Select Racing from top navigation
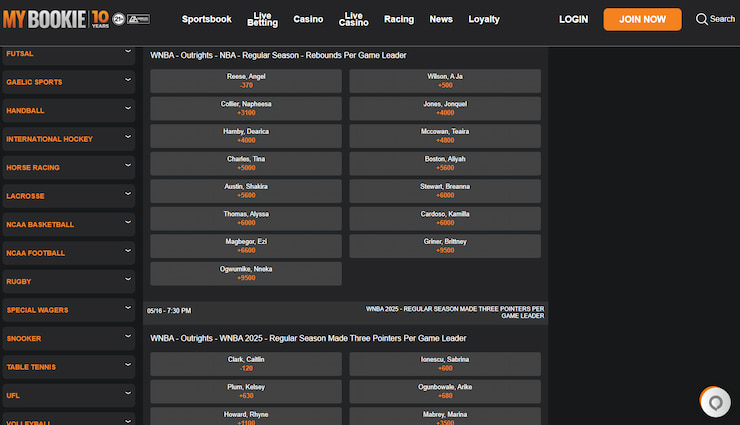The height and width of the screenshot is (425, 740). 398,19
